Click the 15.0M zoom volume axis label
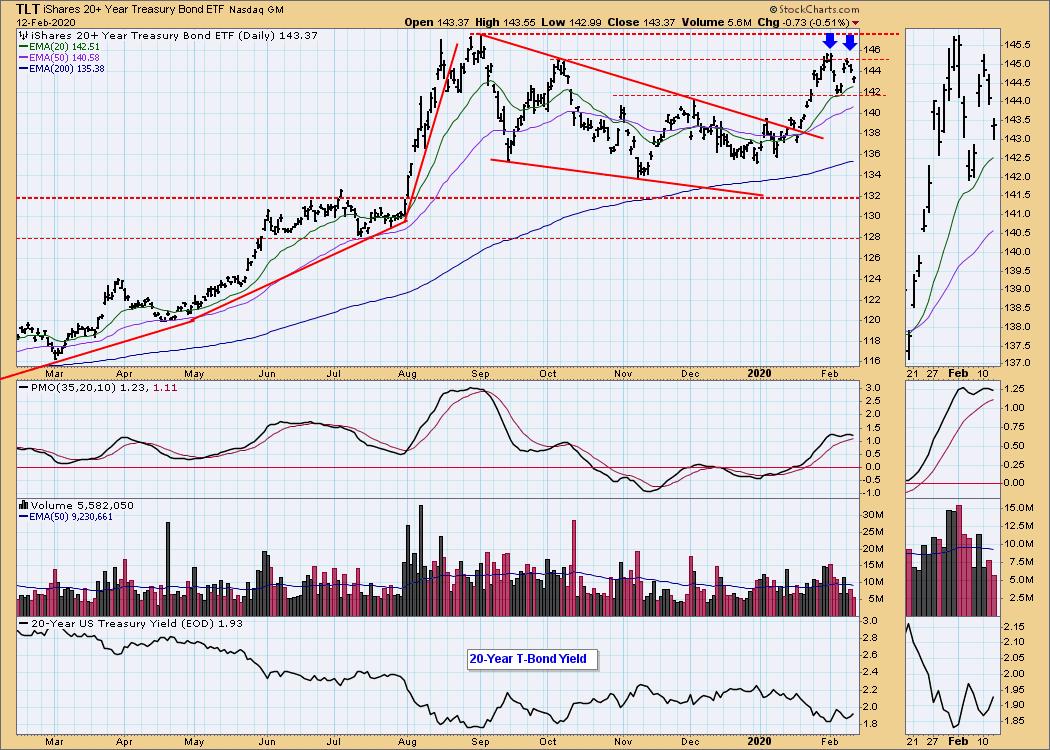The image size is (1050, 750). tap(1017, 508)
